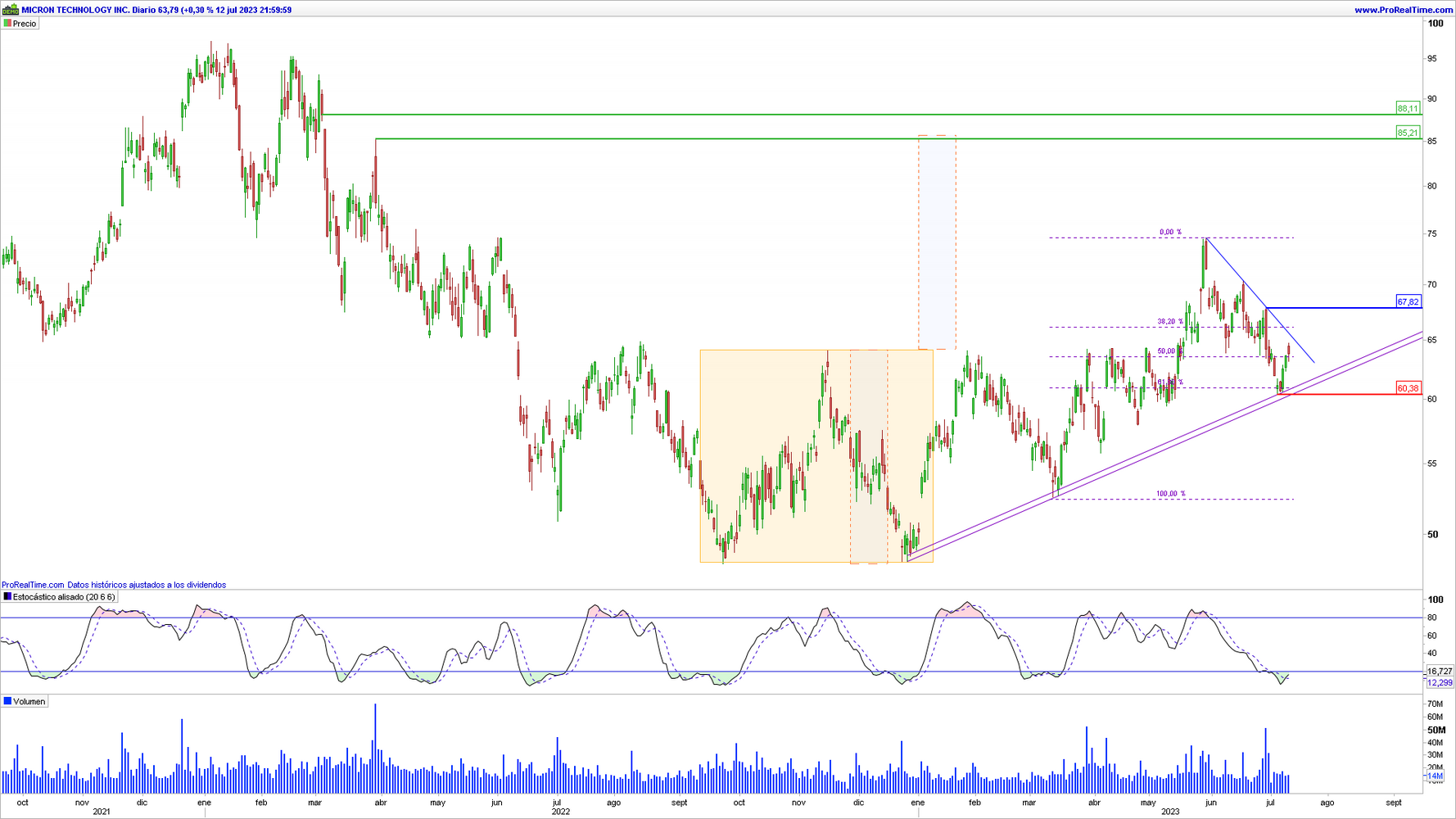
Task: Open the ProRealTime.com link above the stochastic panel
Action: [x=33, y=585]
